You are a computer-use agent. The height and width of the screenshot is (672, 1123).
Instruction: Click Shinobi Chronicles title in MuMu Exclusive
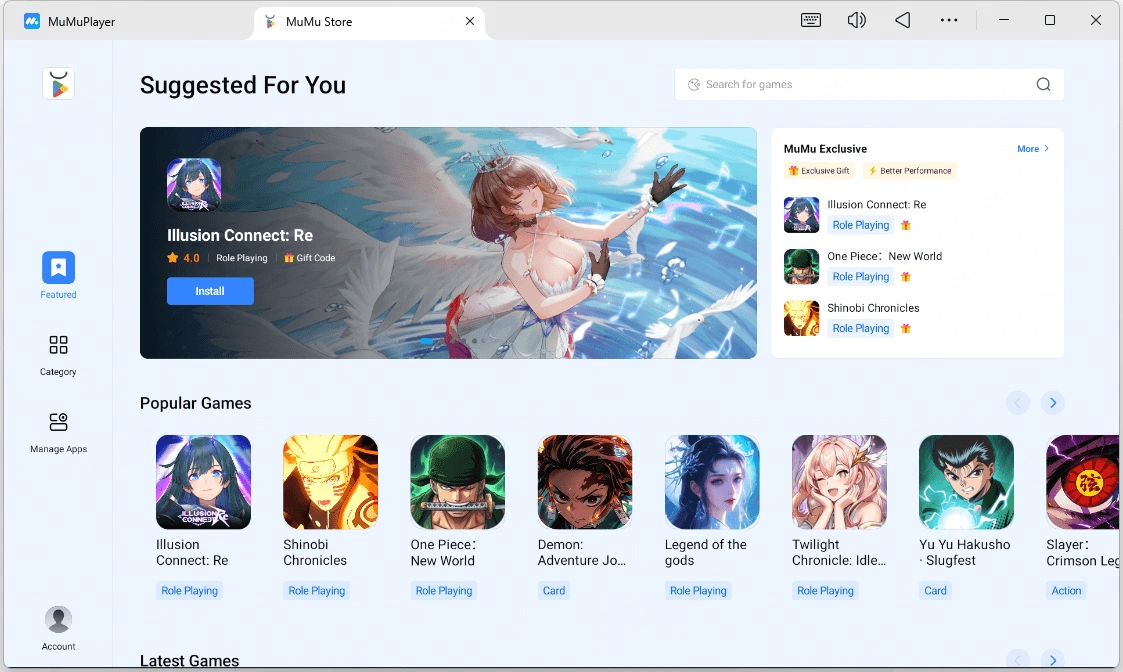(x=873, y=308)
